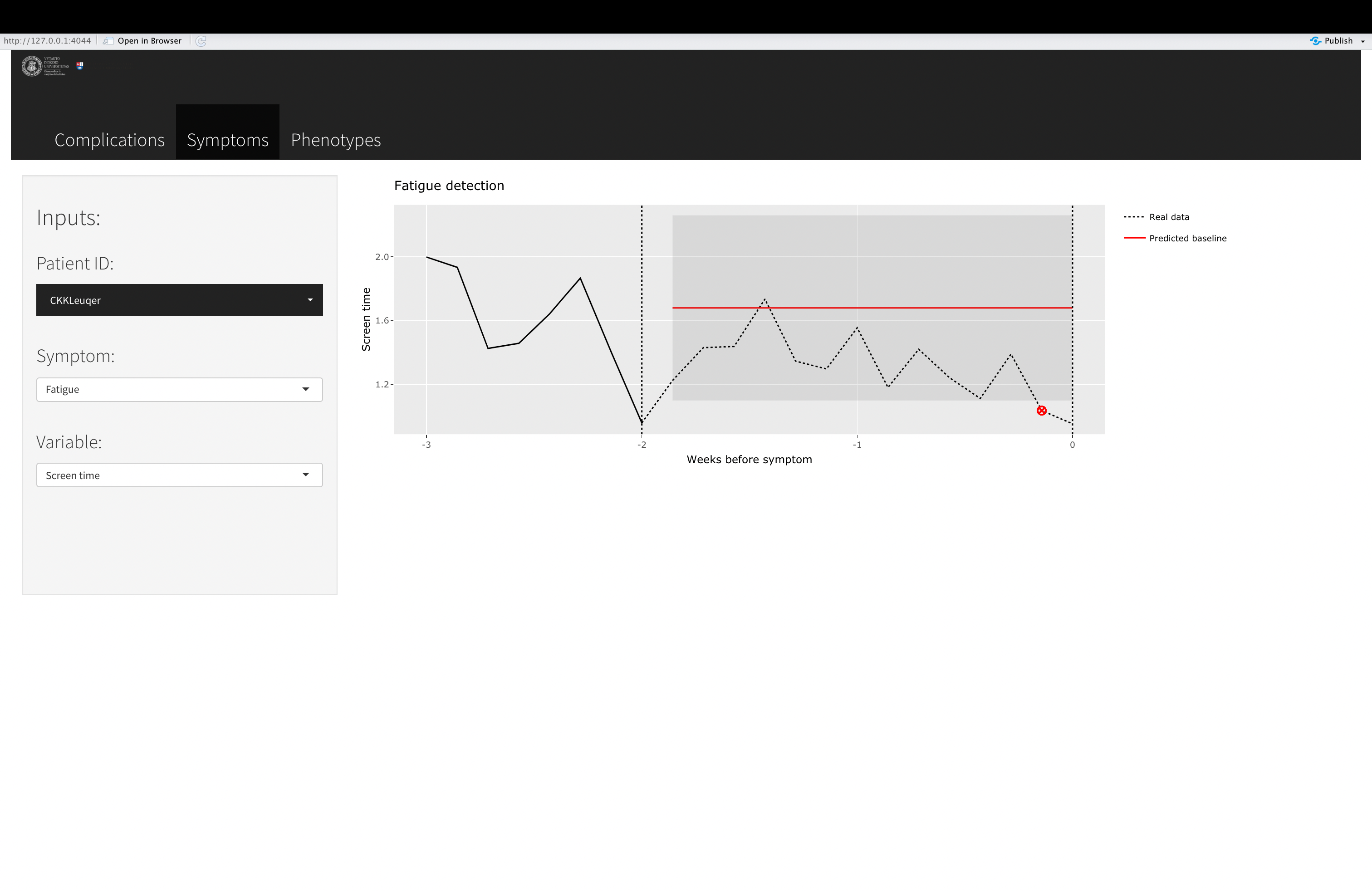Open the Phenotypes tab
The image size is (1372, 891).
click(335, 140)
